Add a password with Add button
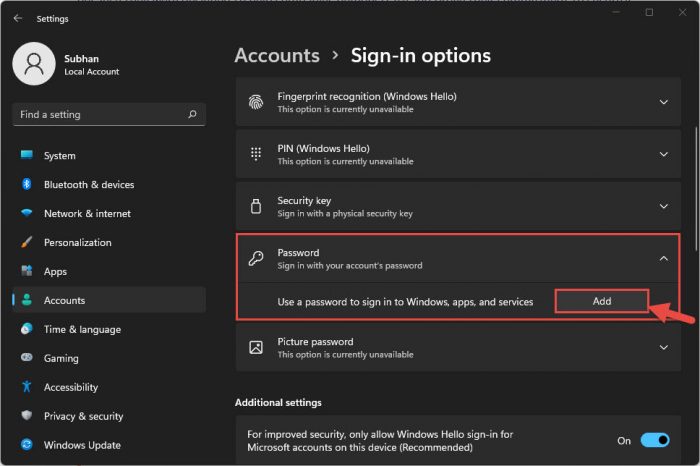This screenshot has width=700, height=466. (x=602, y=301)
